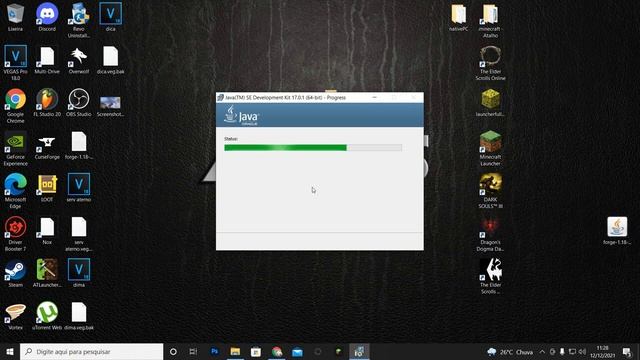Launch Steam from the desktop
This screenshot has width=640, height=360.
pyautogui.click(x=15, y=273)
